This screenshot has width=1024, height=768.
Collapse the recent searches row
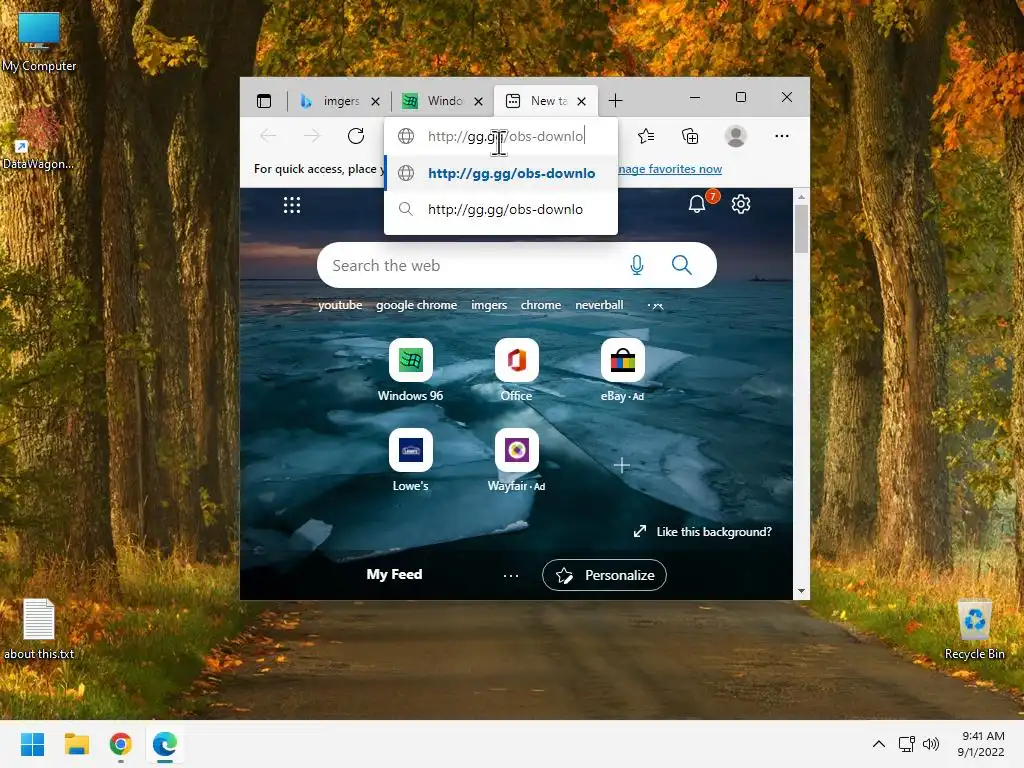tap(658, 306)
